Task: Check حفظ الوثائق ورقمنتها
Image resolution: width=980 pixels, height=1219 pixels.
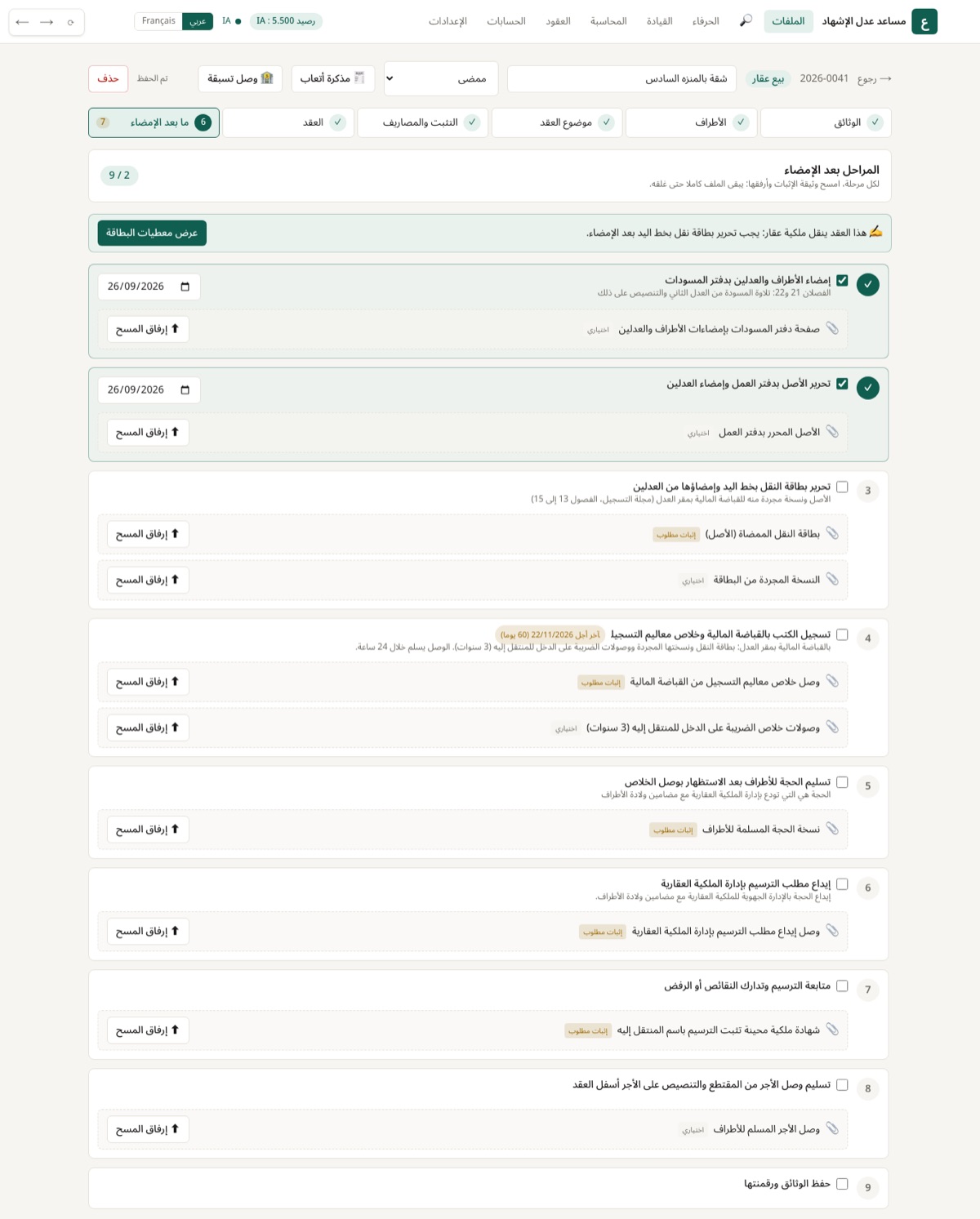Action: tap(842, 1184)
